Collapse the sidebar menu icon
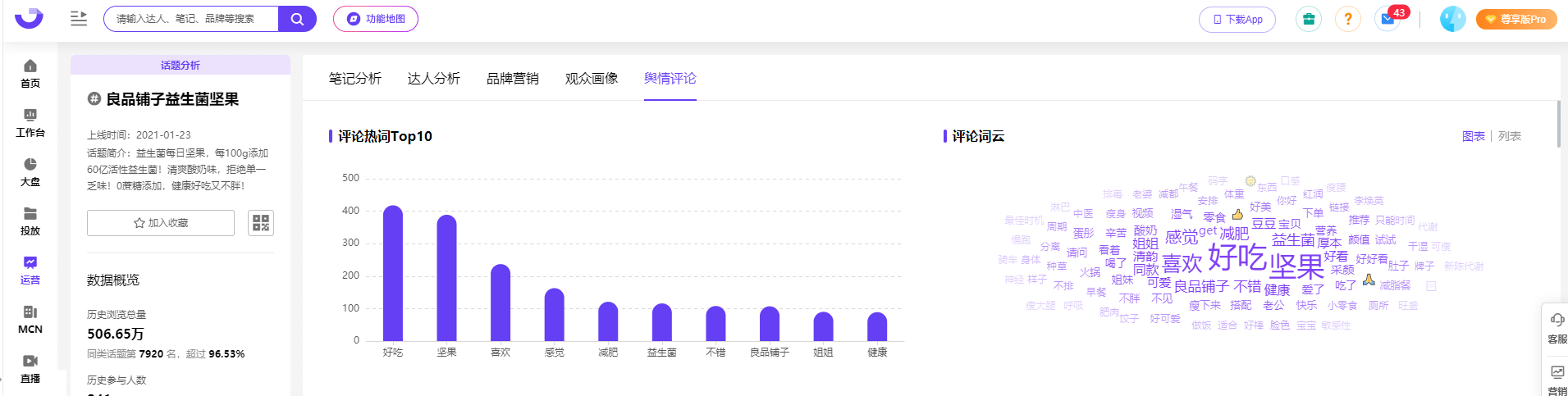This screenshot has height=396, width=1568. pyautogui.click(x=79, y=18)
